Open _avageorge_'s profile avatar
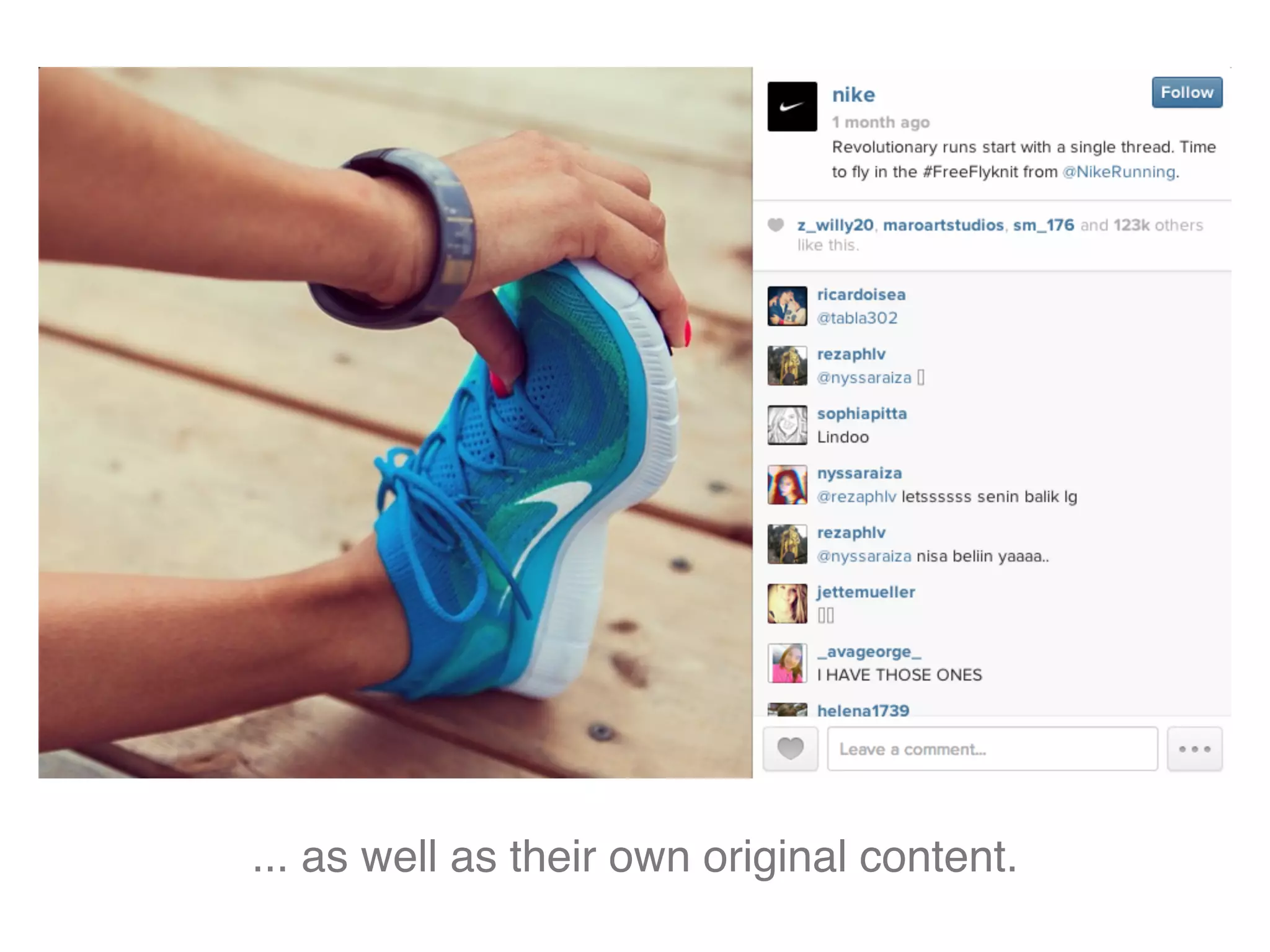 787,663
